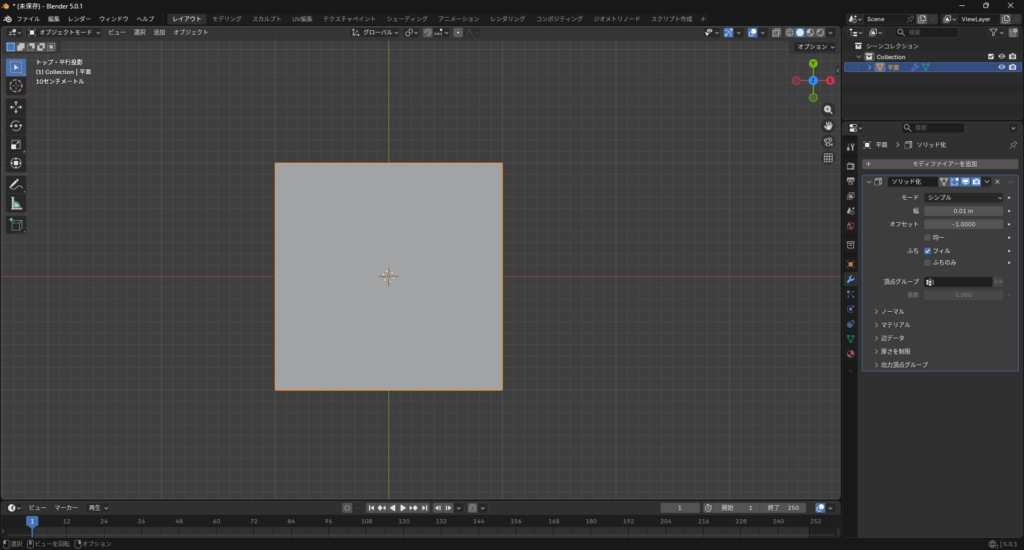Open the モード dropdown set to シンプル

[963, 198]
